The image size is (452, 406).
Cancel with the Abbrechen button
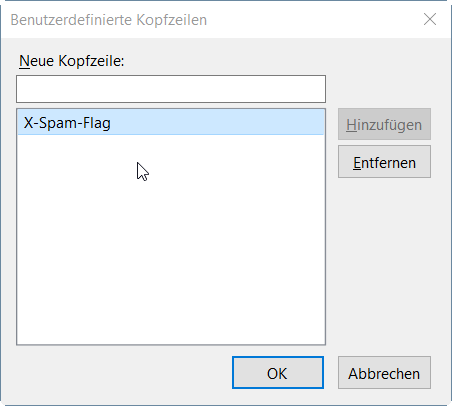(x=384, y=373)
